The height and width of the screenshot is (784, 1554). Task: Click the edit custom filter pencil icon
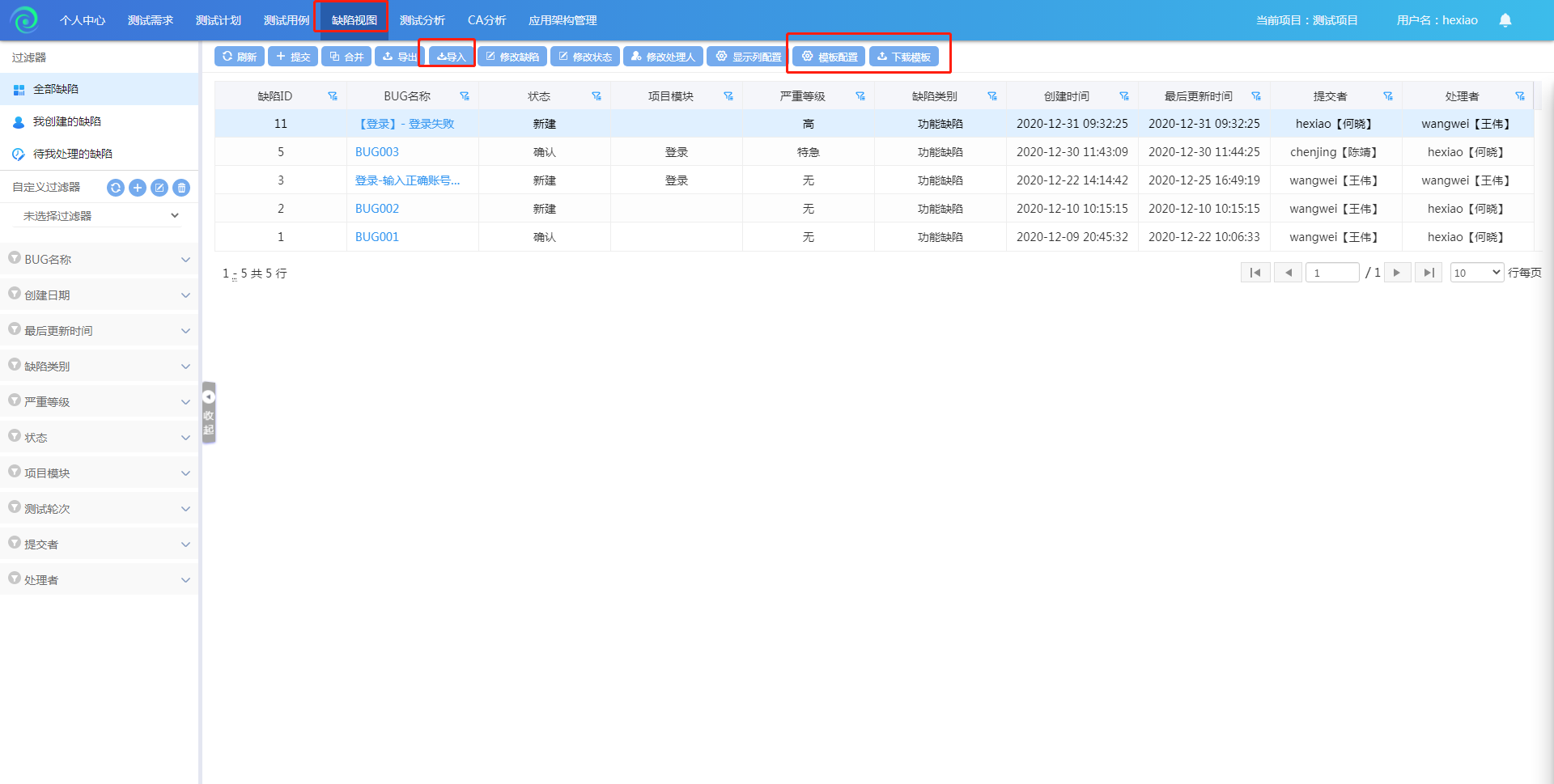click(159, 188)
